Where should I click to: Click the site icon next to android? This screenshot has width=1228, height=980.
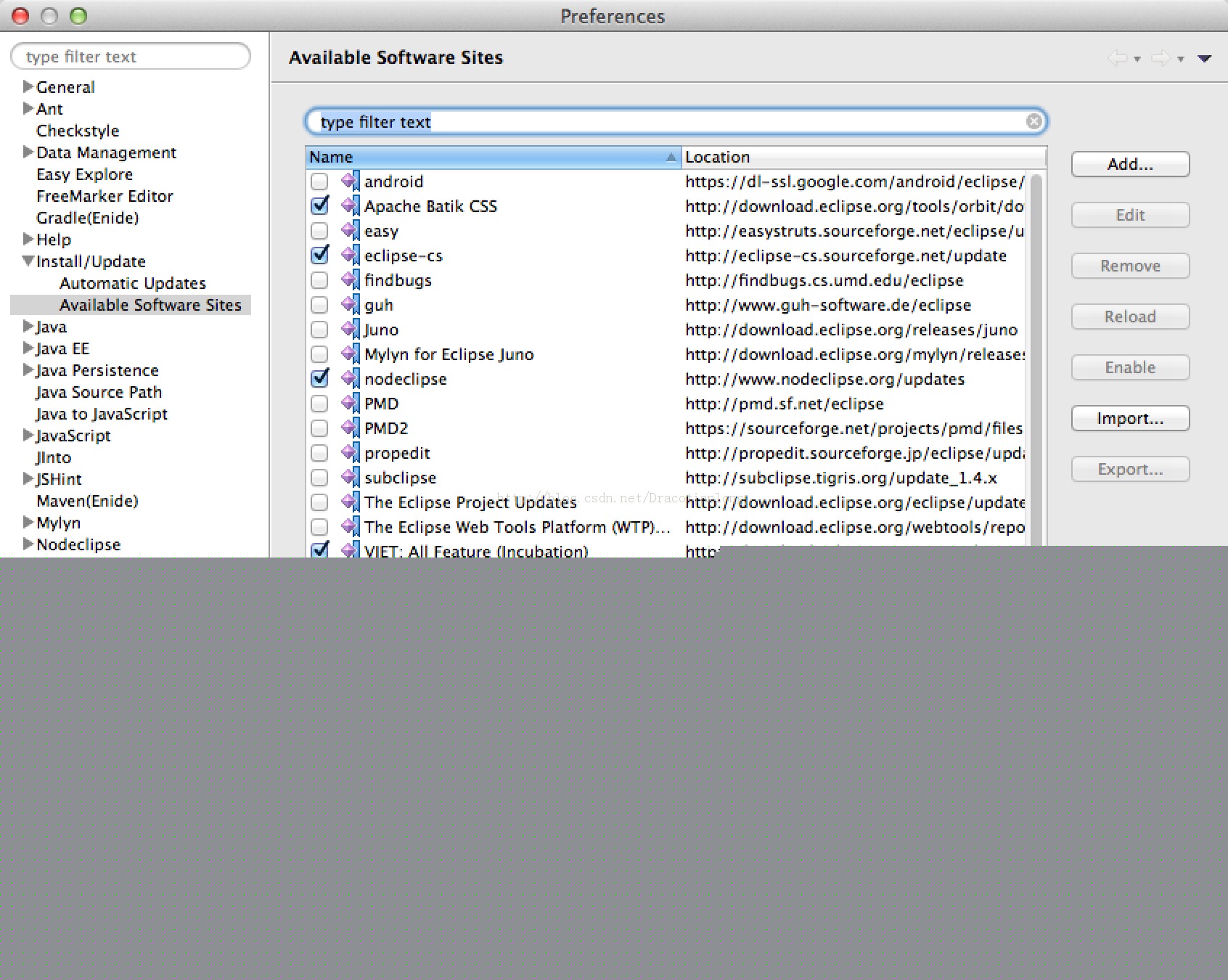[351, 181]
